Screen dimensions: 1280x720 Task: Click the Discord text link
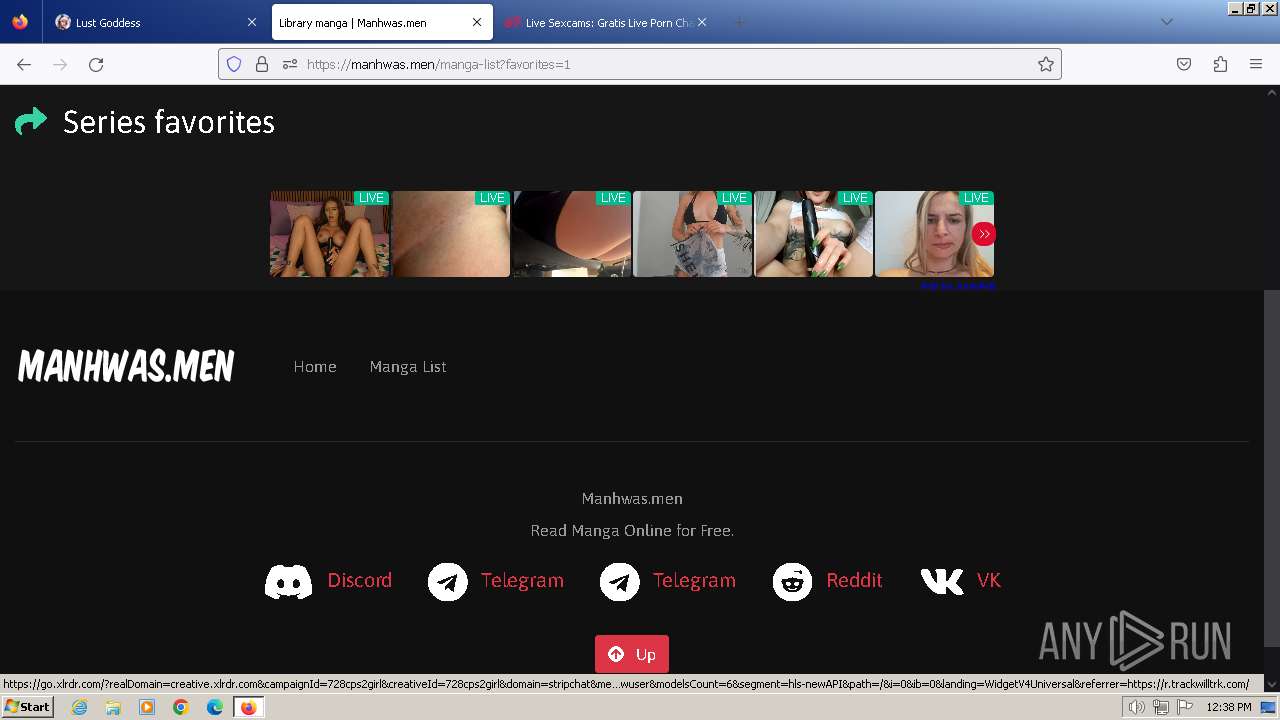[x=360, y=581]
